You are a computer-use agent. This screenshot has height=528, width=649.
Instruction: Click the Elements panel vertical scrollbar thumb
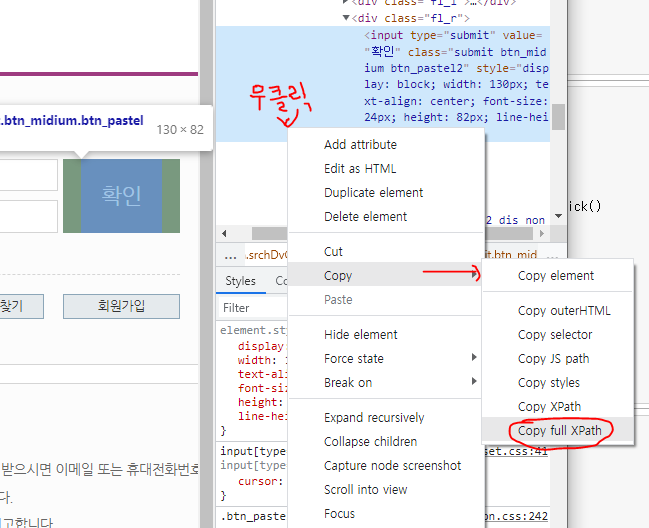click(x=558, y=117)
